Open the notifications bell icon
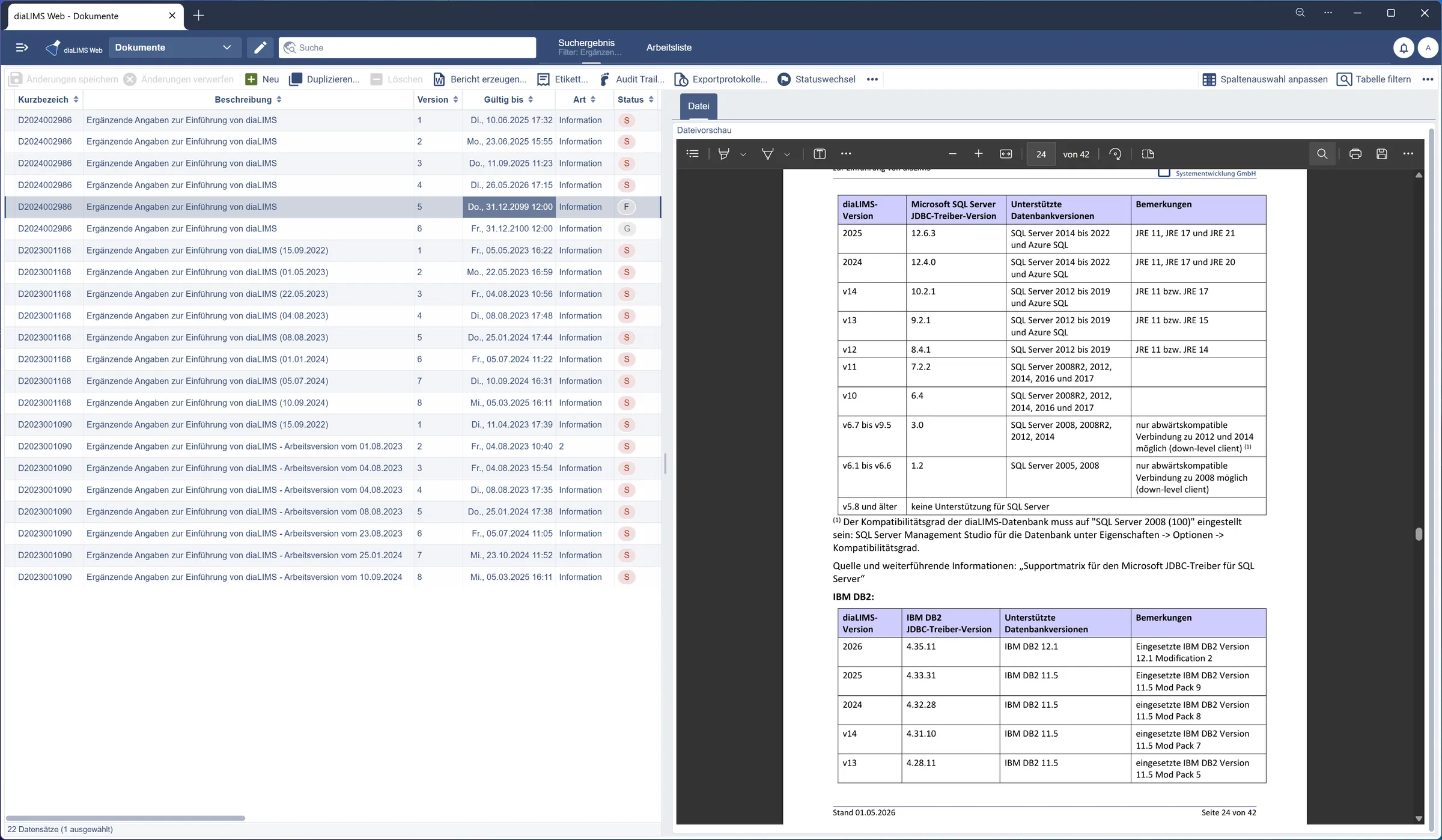Image resolution: width=1442 pixels, height=840 pixels. point(1404,47)
